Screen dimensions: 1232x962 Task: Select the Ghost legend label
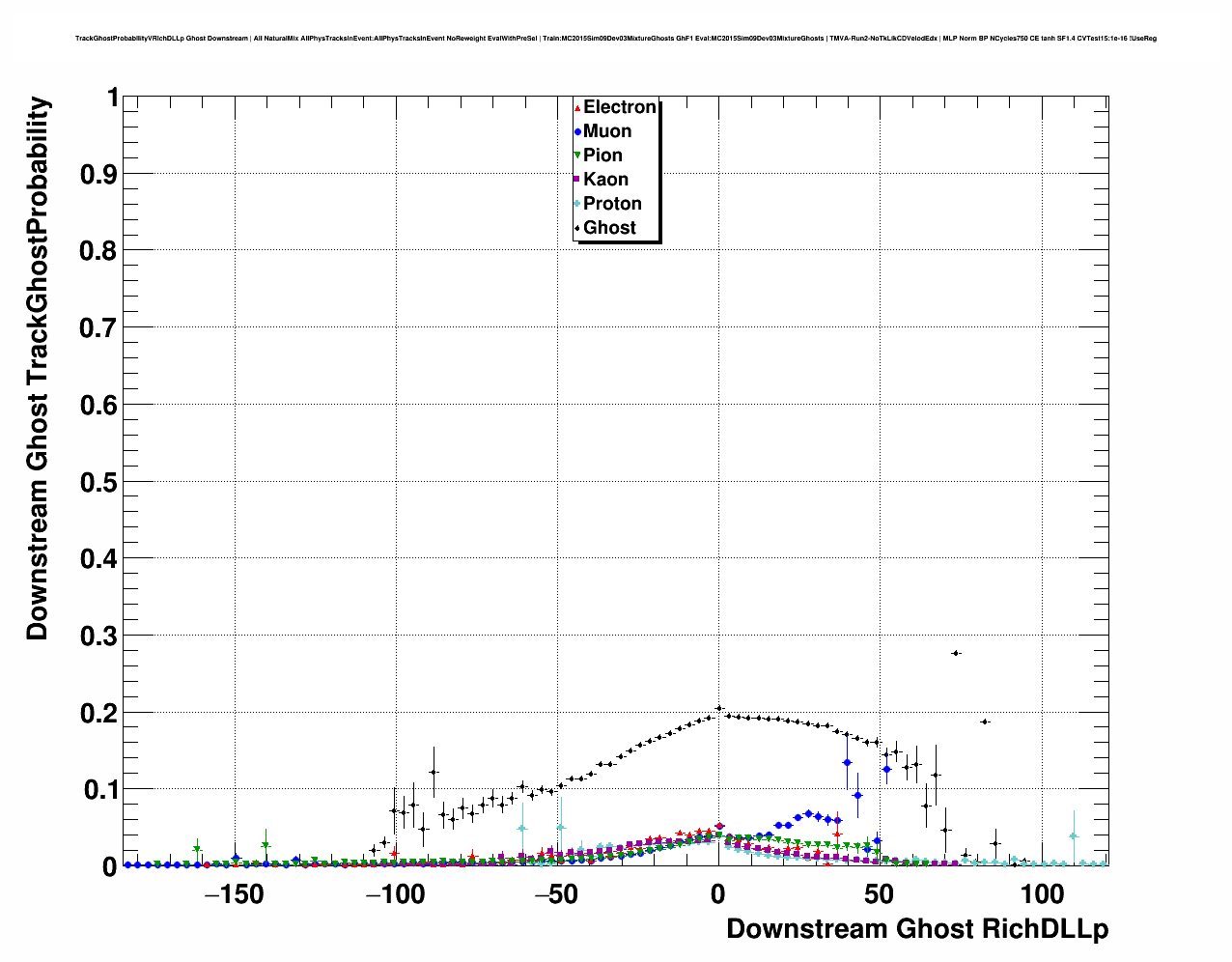click(609, 228)
